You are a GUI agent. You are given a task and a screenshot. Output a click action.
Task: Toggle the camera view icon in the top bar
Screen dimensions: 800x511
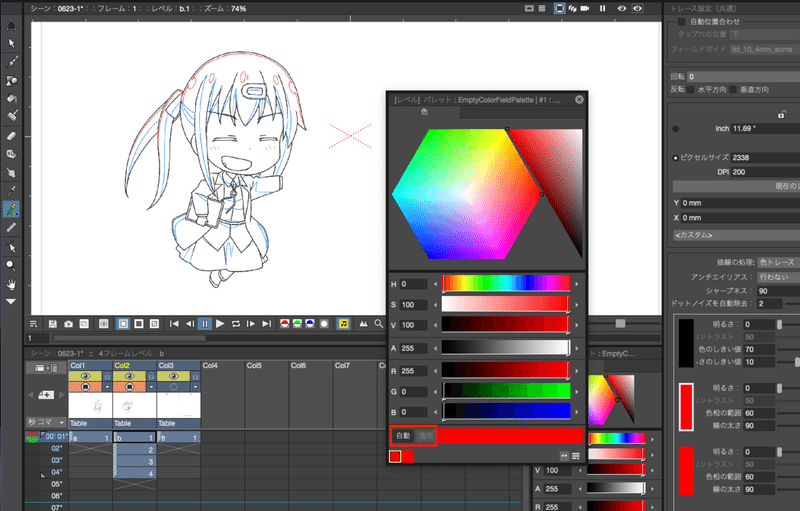[x=585, y=8]
